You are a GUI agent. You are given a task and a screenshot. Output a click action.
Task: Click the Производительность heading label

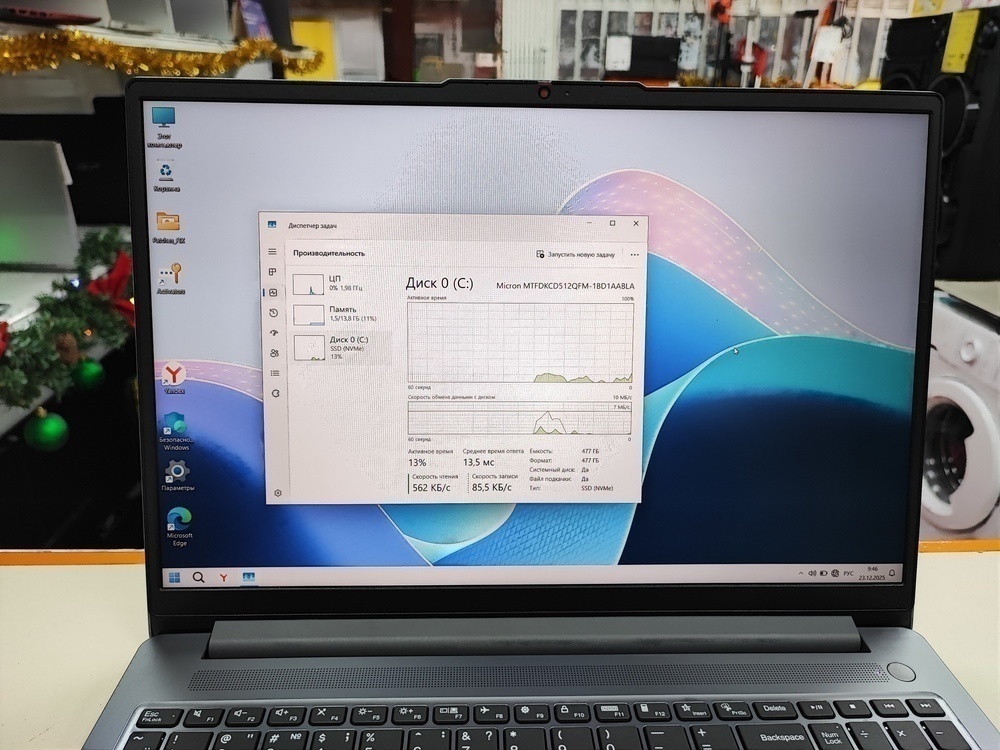pos(330,251)
